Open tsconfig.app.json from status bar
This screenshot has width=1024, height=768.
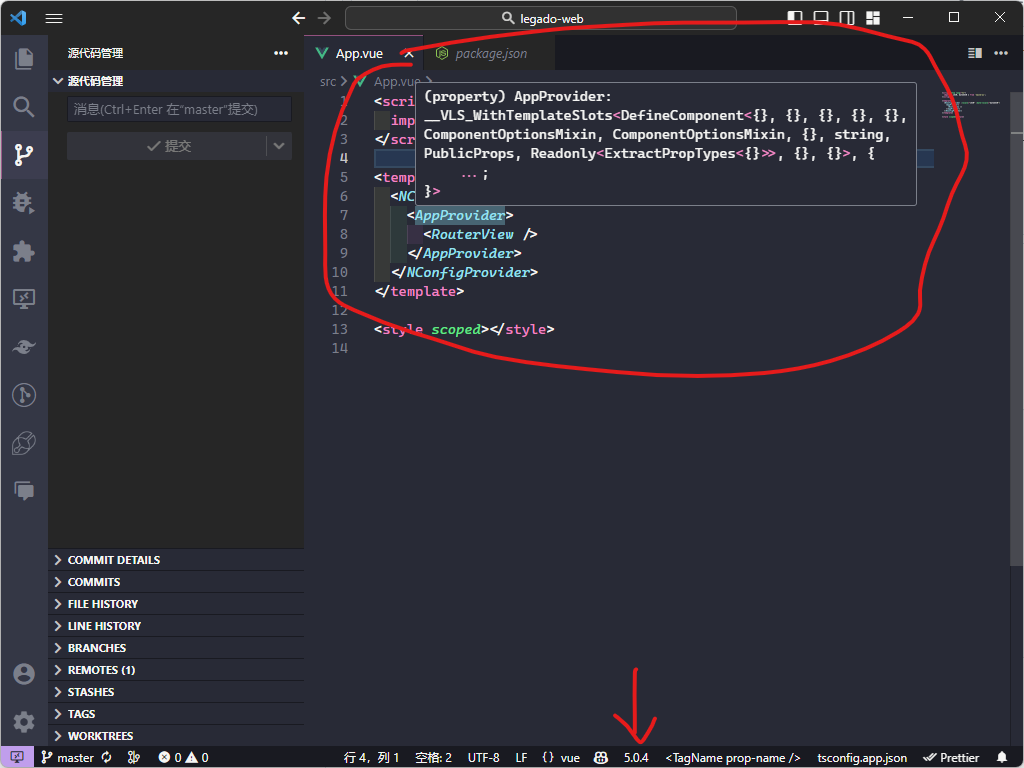[x=861, y=757]
